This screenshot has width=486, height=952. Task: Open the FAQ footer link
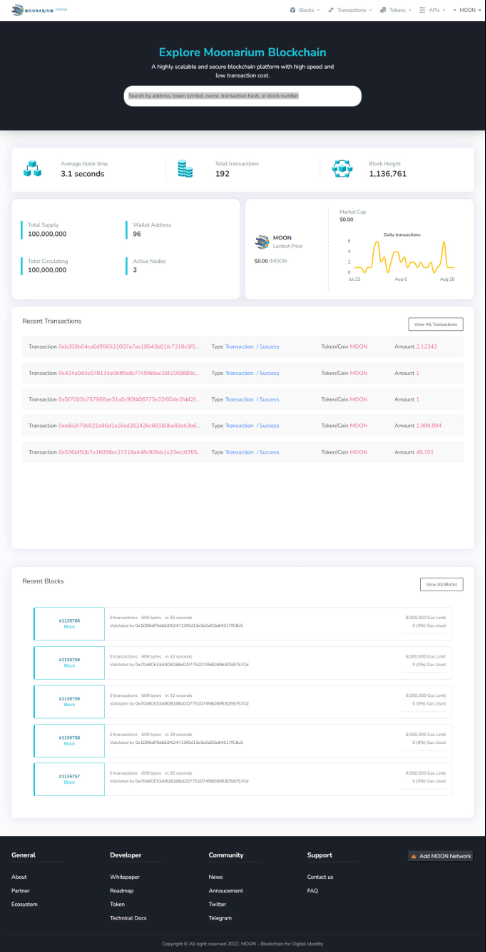click(312, 891)
